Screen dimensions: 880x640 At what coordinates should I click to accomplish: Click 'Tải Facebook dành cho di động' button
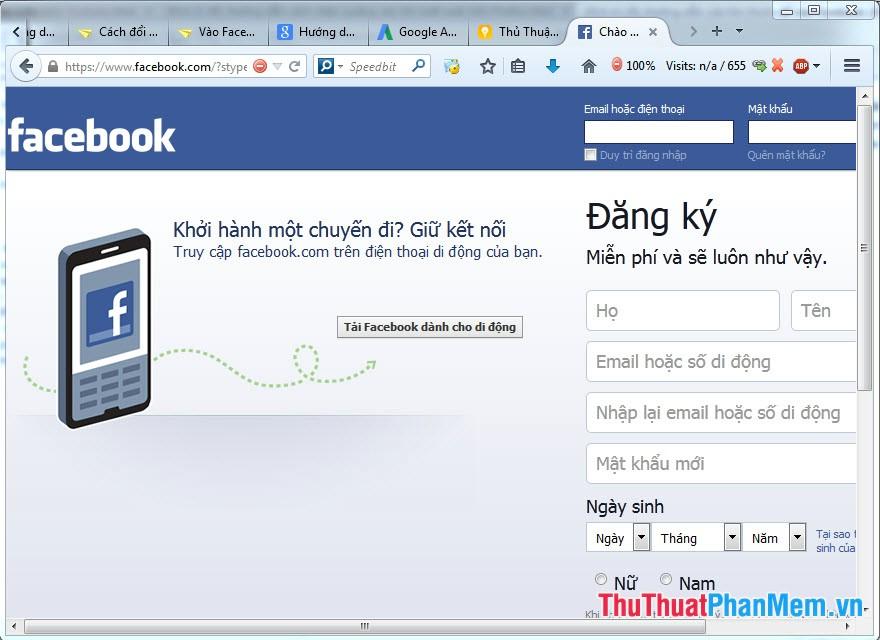pyautogui.click(x=430, y=327)
